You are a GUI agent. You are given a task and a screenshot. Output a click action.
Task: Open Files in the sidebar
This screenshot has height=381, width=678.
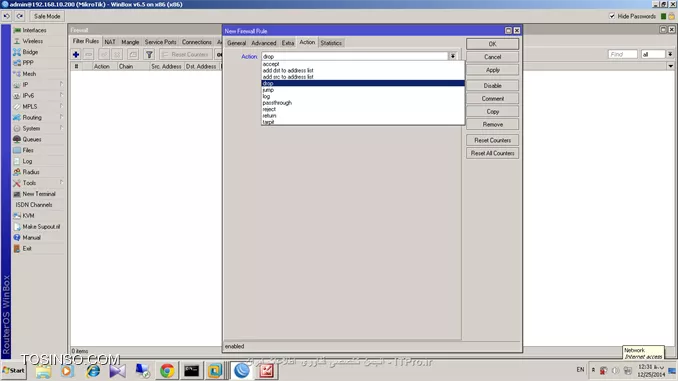tap(28, 150)
